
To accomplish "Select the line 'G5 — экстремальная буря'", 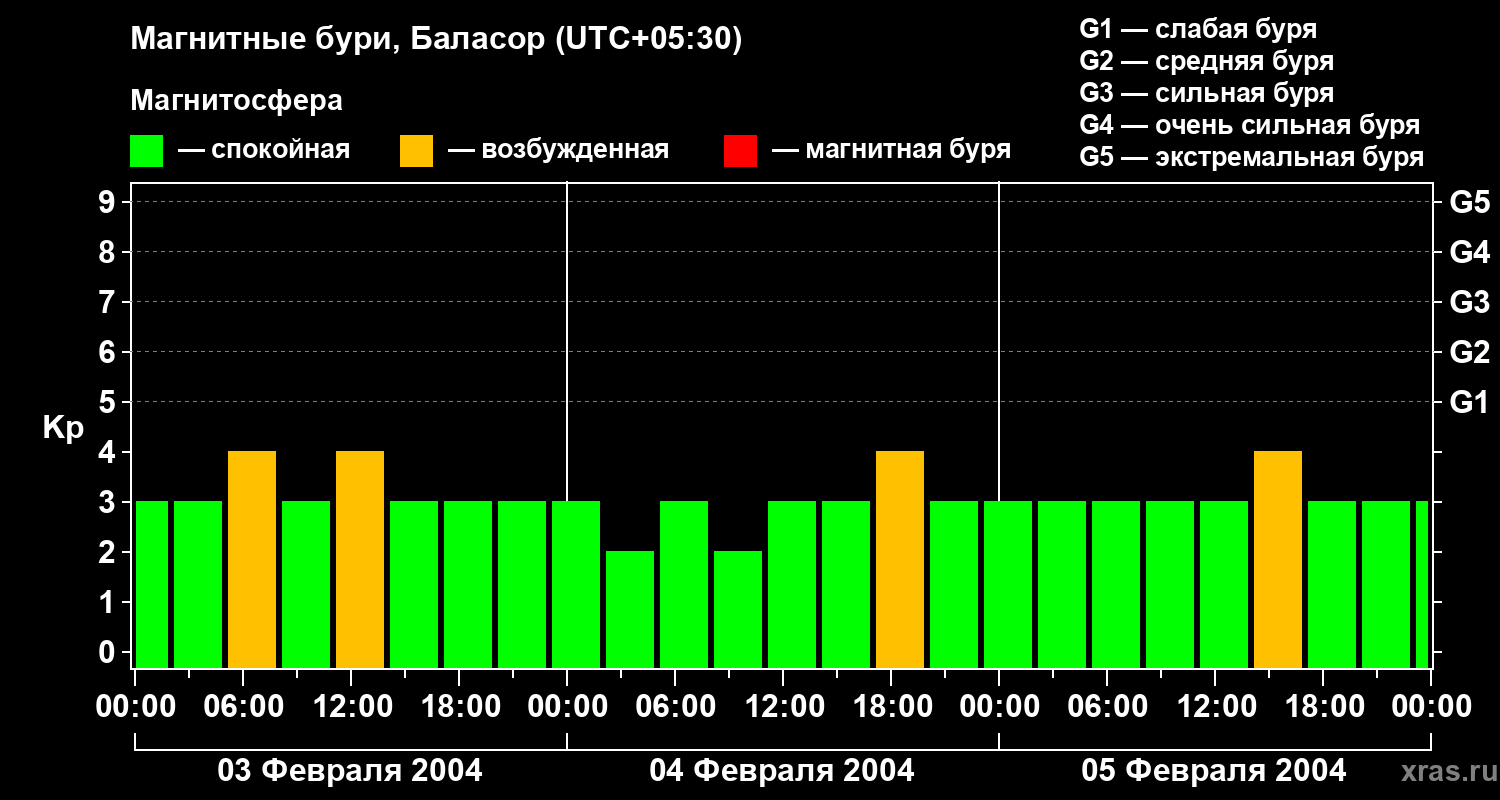I will coord(1252,157).
